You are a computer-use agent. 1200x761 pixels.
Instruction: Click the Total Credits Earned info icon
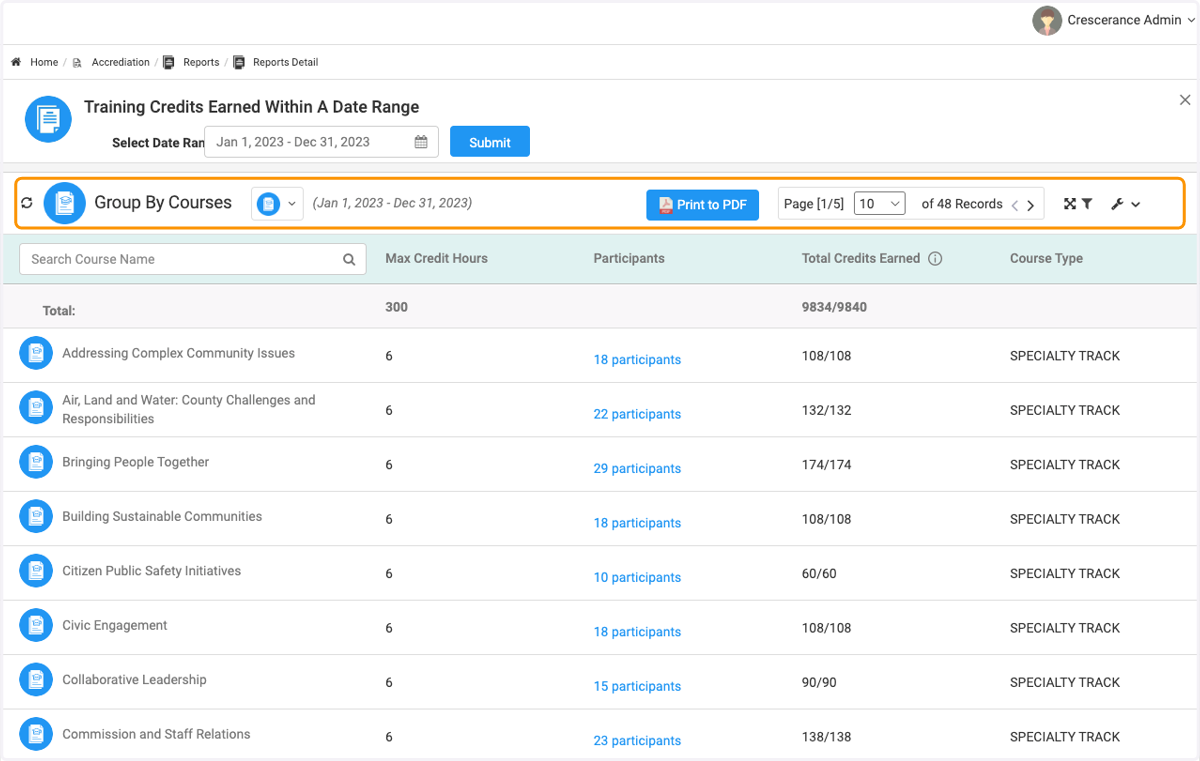(x=935, y=259)
